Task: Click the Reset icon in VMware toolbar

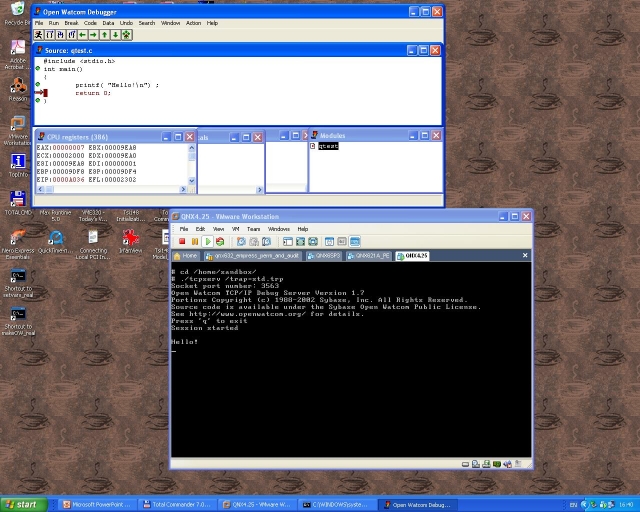Action: point(219,241)
